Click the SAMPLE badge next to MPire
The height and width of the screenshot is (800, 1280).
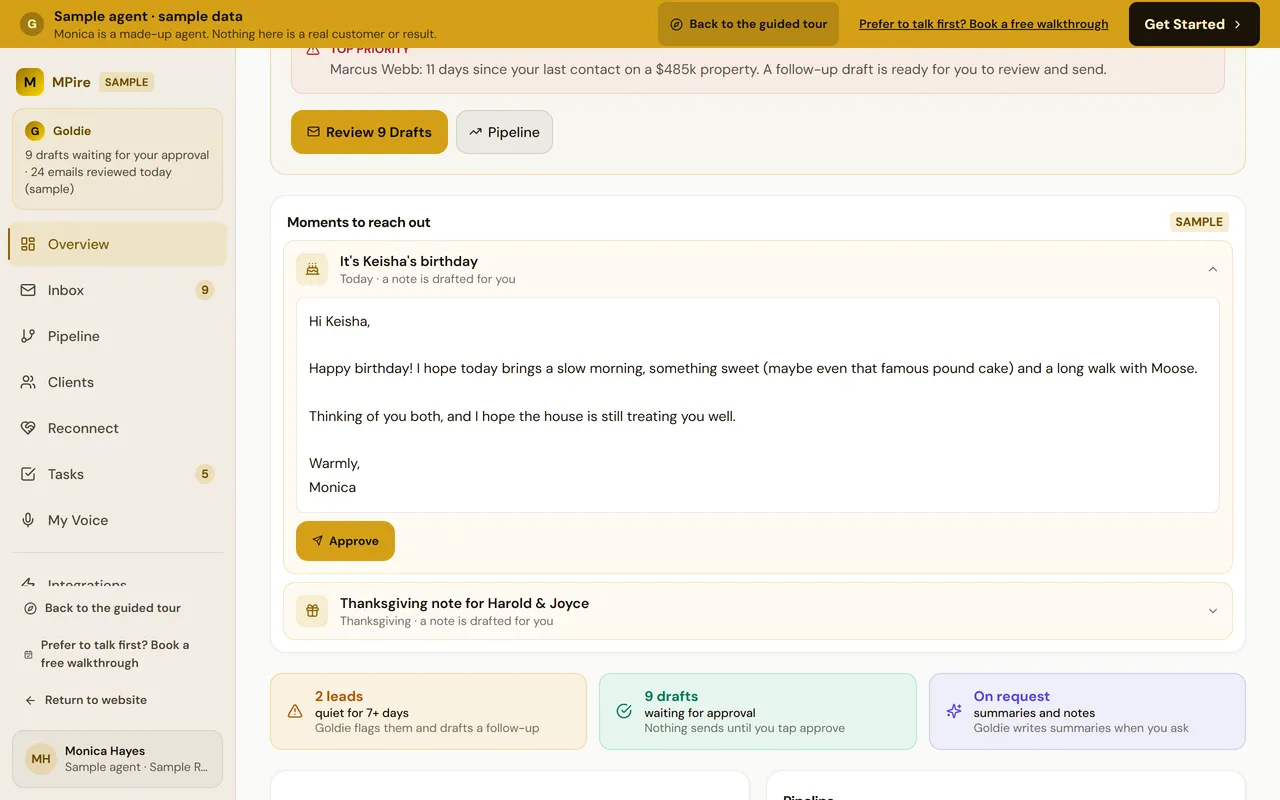[x=127, y=82]
